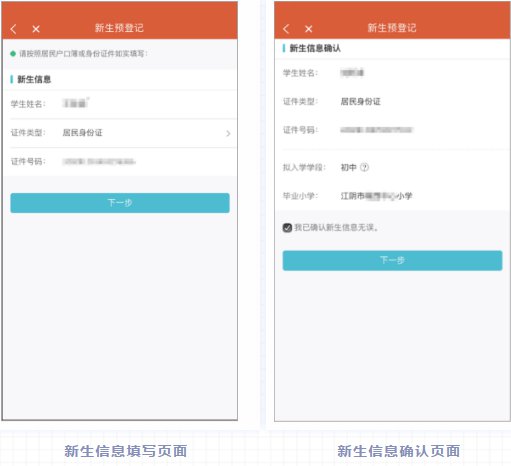Click 下一步 on the information form
Viewport: 511px width, 466px height.
(120, 203)
